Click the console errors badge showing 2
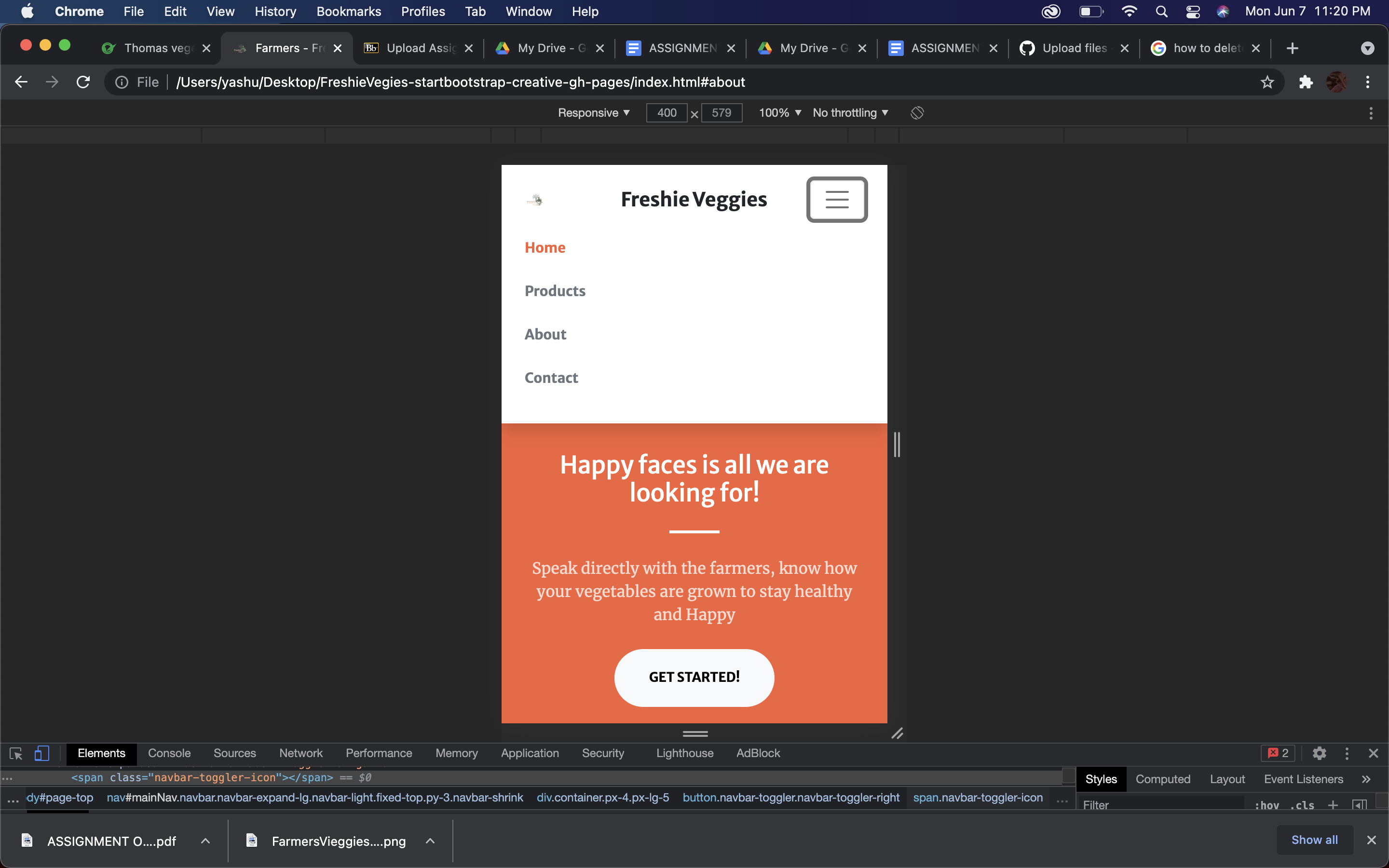Image resolution: width=1389 pixels, height=868 pixels. [x=1278, y=753]
